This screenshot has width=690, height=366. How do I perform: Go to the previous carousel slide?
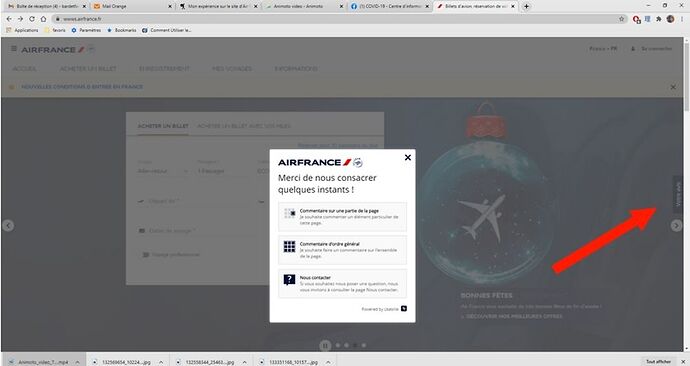click(8, 226)
